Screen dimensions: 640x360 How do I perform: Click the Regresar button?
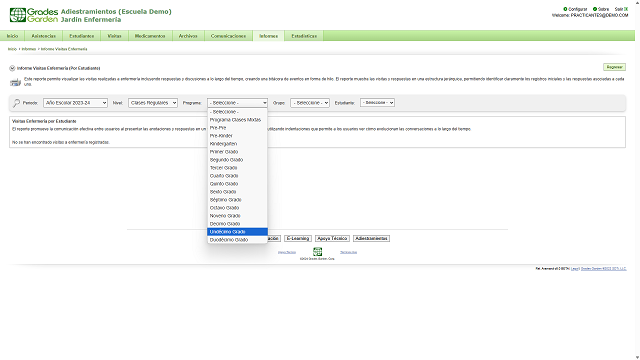coord(614,67)
